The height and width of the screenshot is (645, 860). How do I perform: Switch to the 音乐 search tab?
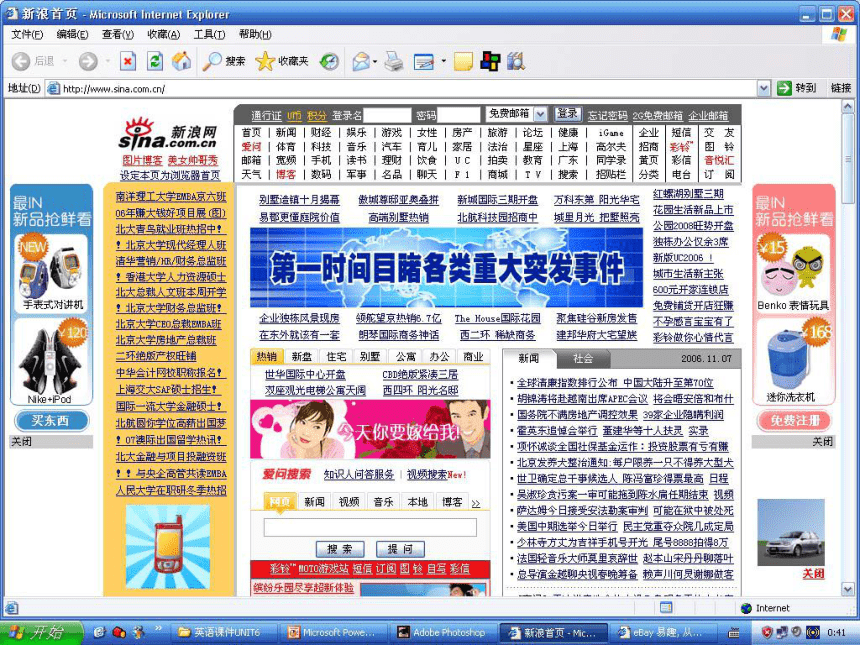(383, 501)
